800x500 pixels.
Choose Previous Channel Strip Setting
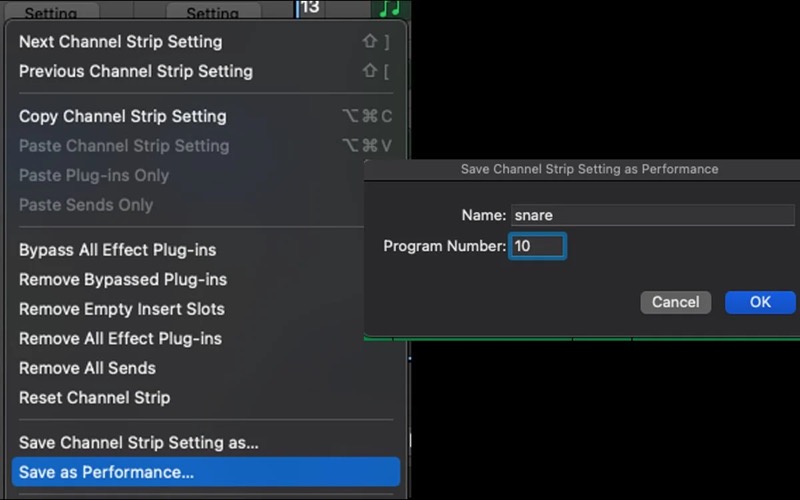tap(135, 72)
